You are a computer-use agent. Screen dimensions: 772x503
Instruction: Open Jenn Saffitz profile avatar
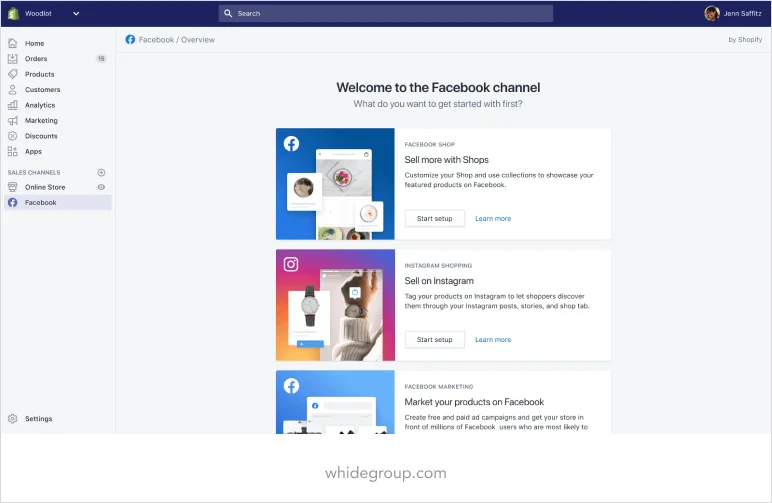711,13
